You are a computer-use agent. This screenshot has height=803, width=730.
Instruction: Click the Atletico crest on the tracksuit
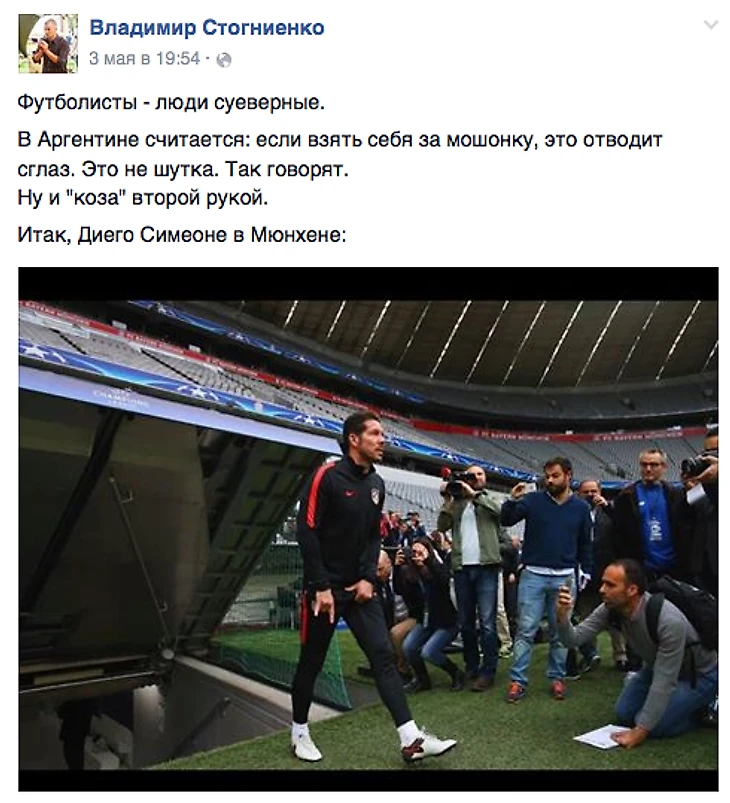377,496
